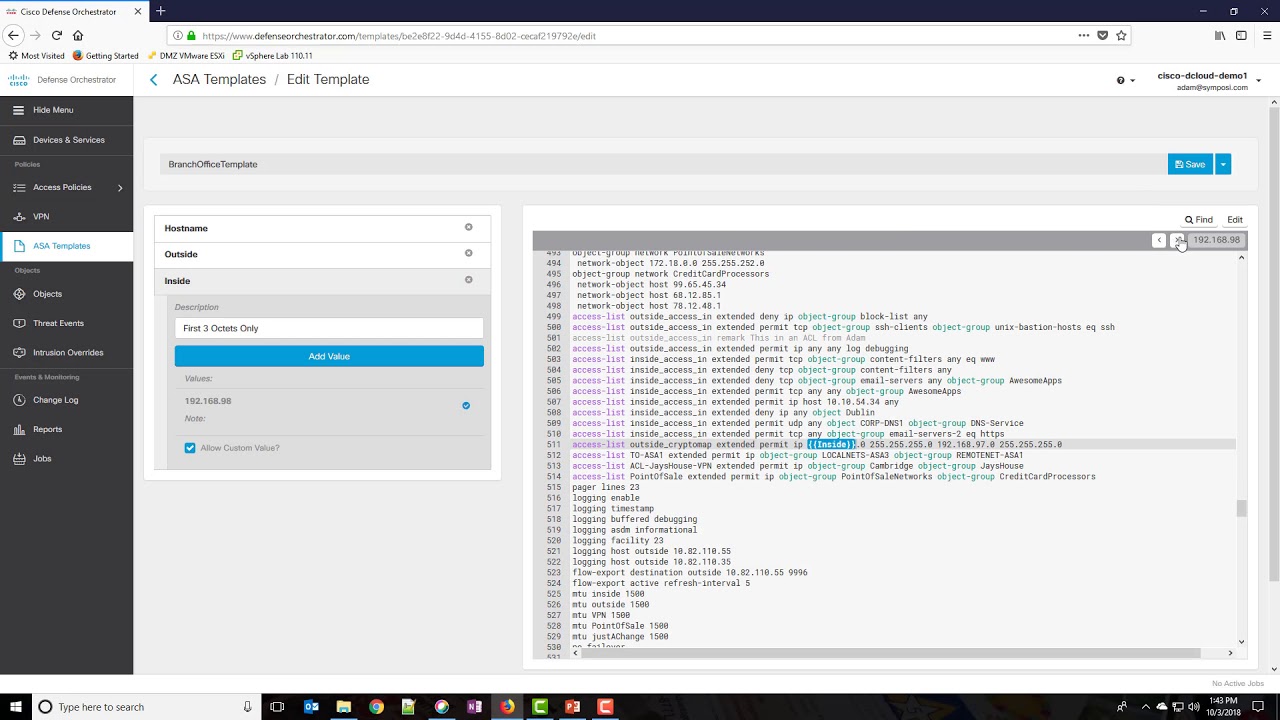Open the Save button dropdown arrow

[1223, 164]
